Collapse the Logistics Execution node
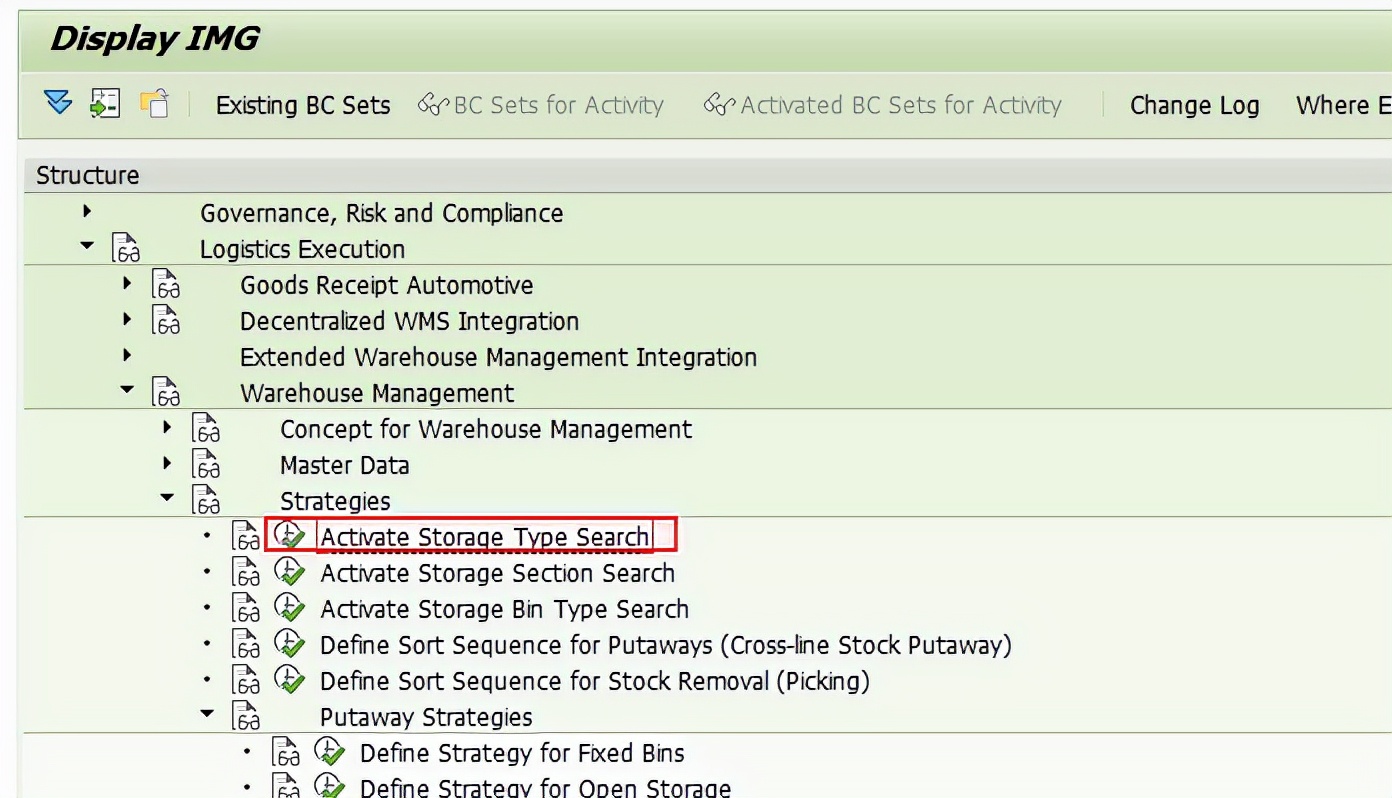 pyautogui.click(x=87, y=247)
